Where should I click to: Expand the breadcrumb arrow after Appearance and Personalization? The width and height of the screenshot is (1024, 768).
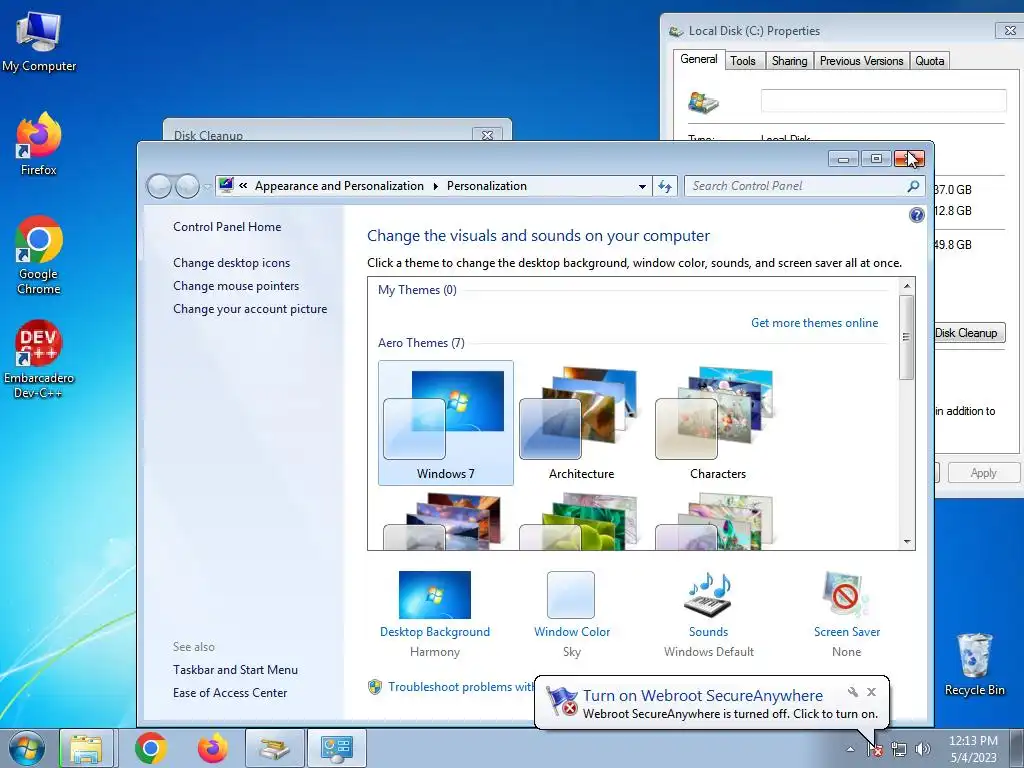(436, 186)
